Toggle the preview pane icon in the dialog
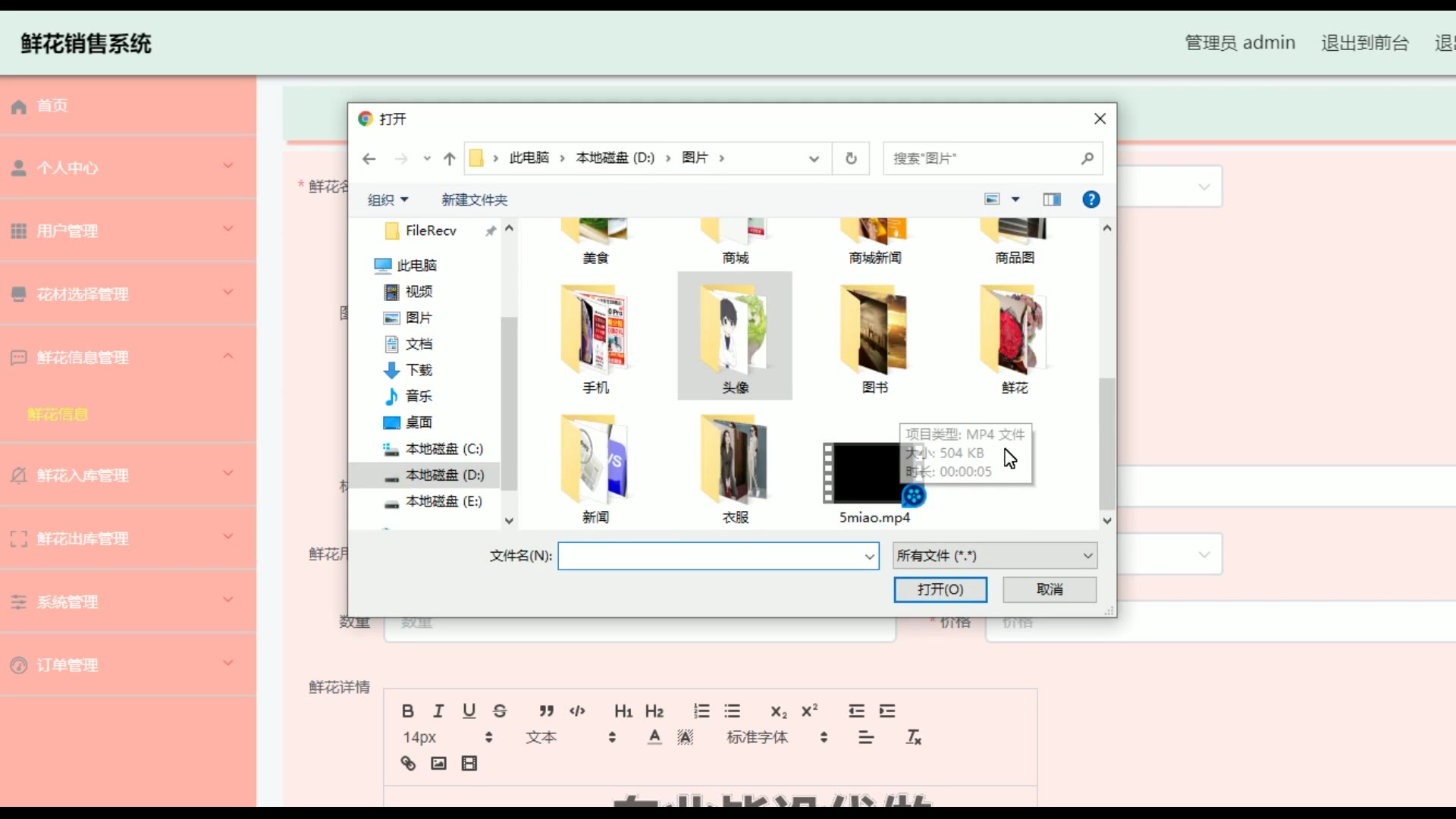 click(x=1052, y=199)
